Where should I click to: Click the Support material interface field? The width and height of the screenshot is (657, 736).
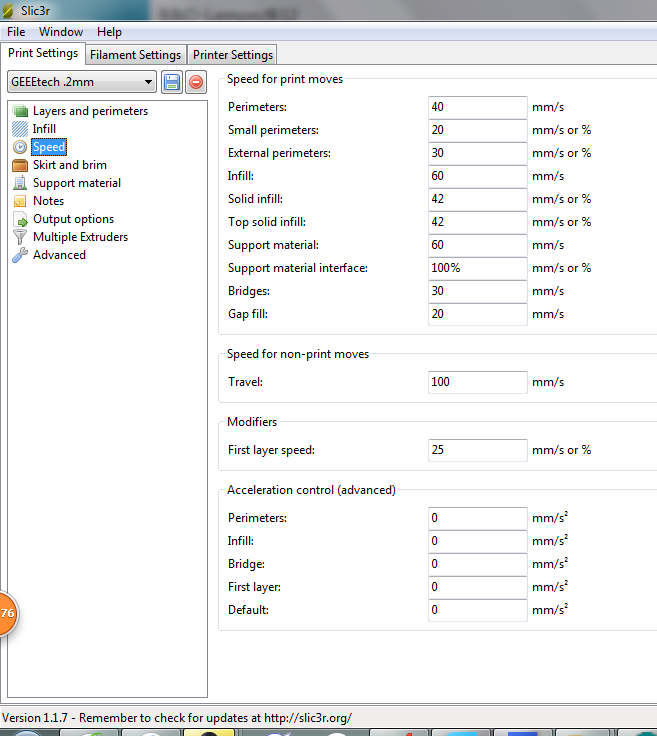pyautogui.click(x=478, y=268)
